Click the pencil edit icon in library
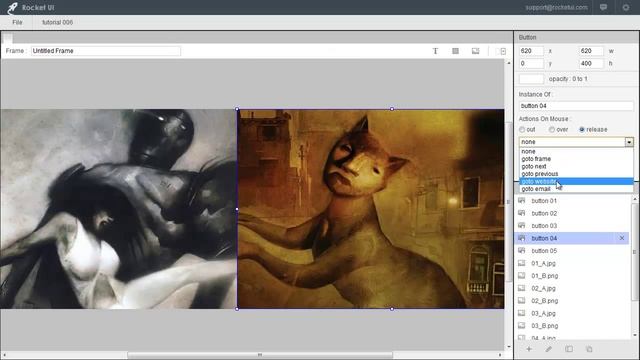 pyautogui.click(x=549, y=349)
